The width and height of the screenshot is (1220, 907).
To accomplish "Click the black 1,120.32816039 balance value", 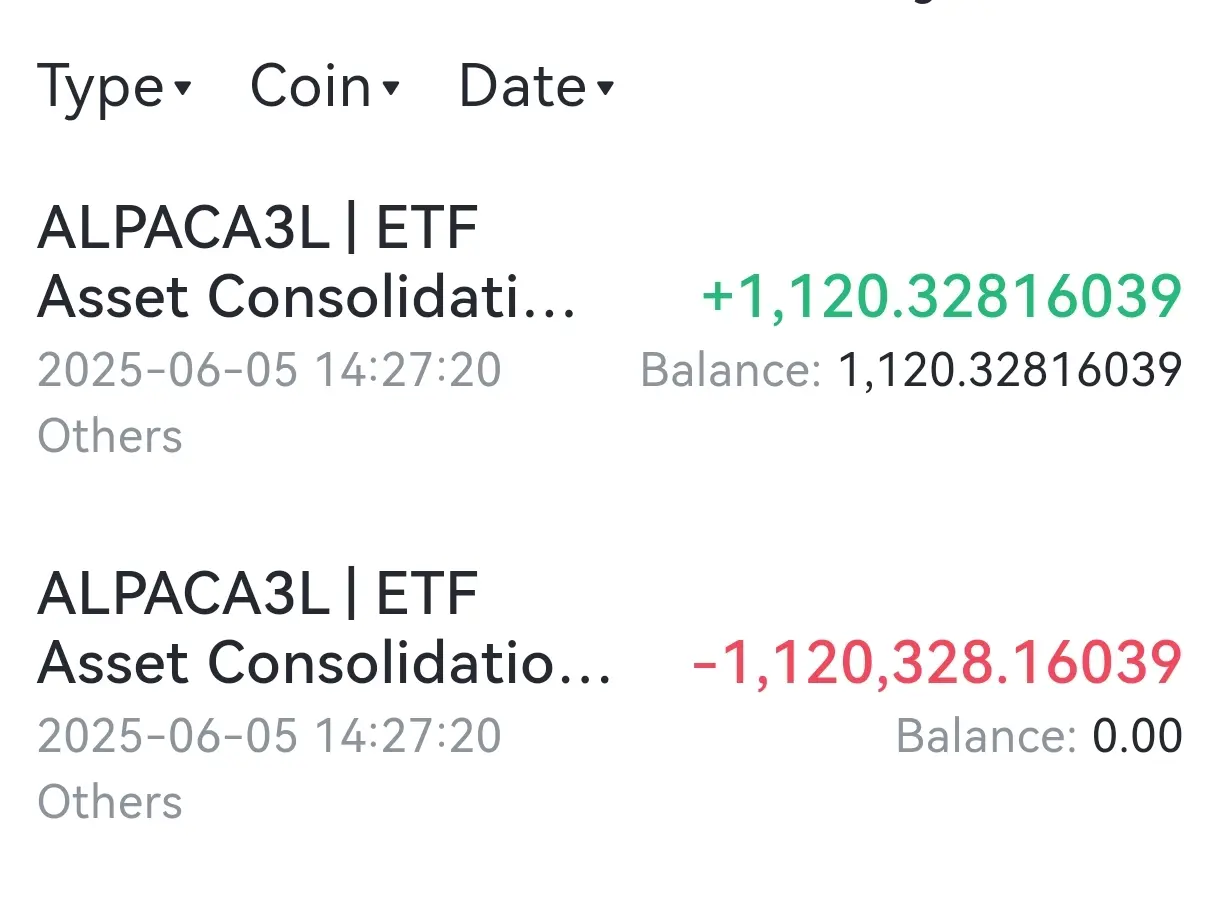I will coord(1009,371).
